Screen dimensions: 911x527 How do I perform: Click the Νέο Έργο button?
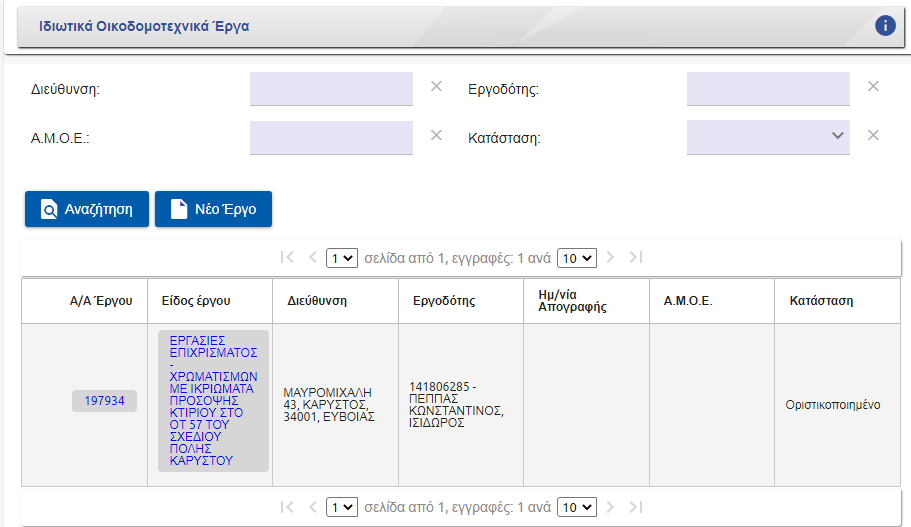213,209
